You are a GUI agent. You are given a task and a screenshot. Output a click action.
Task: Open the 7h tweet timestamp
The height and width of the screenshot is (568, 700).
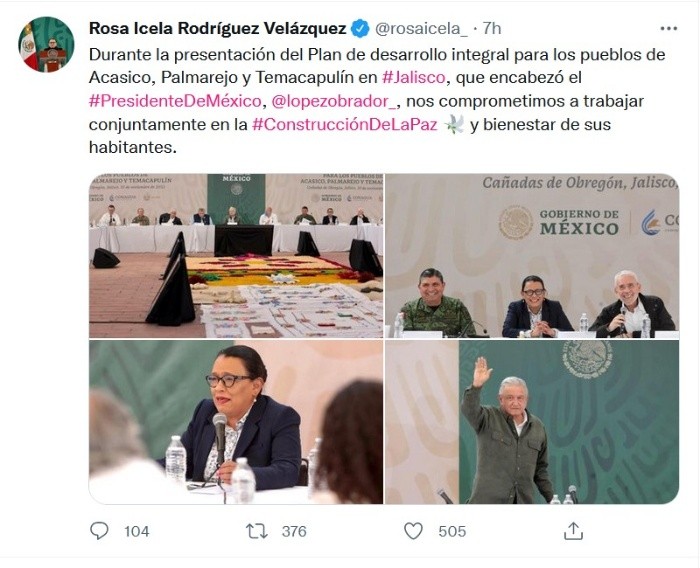coord(492,29)
